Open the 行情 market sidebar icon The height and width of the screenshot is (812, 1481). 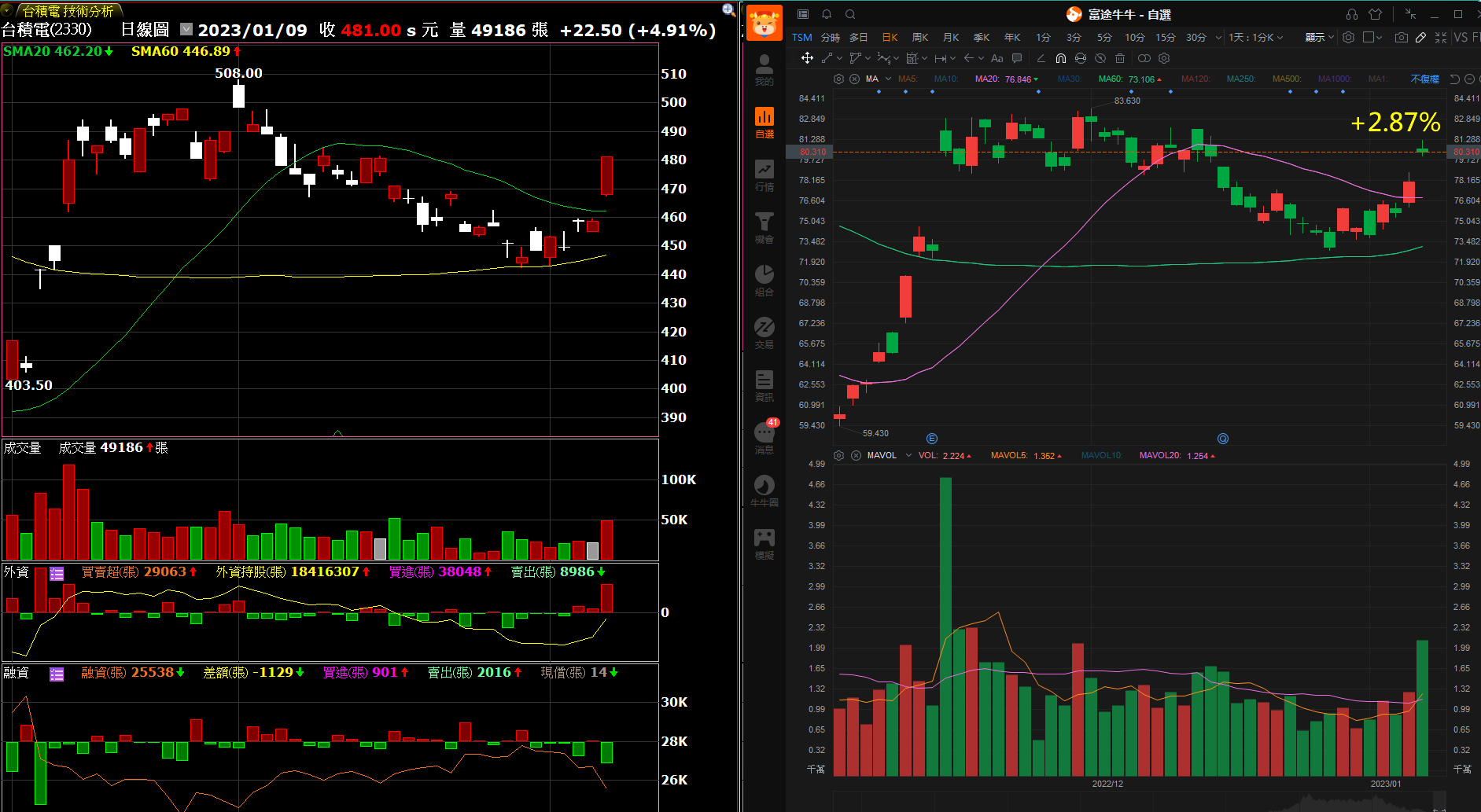click(764, 175)
